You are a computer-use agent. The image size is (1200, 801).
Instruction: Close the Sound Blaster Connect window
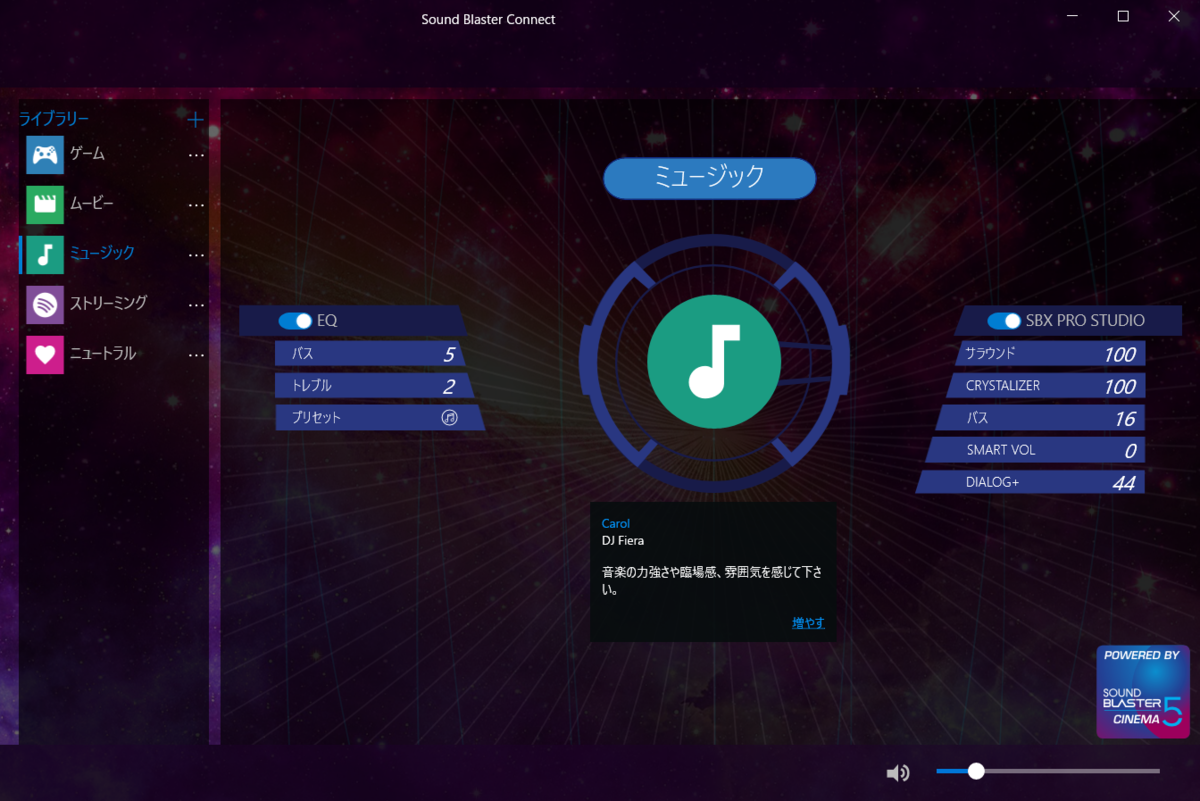(x=1174, y=17)
